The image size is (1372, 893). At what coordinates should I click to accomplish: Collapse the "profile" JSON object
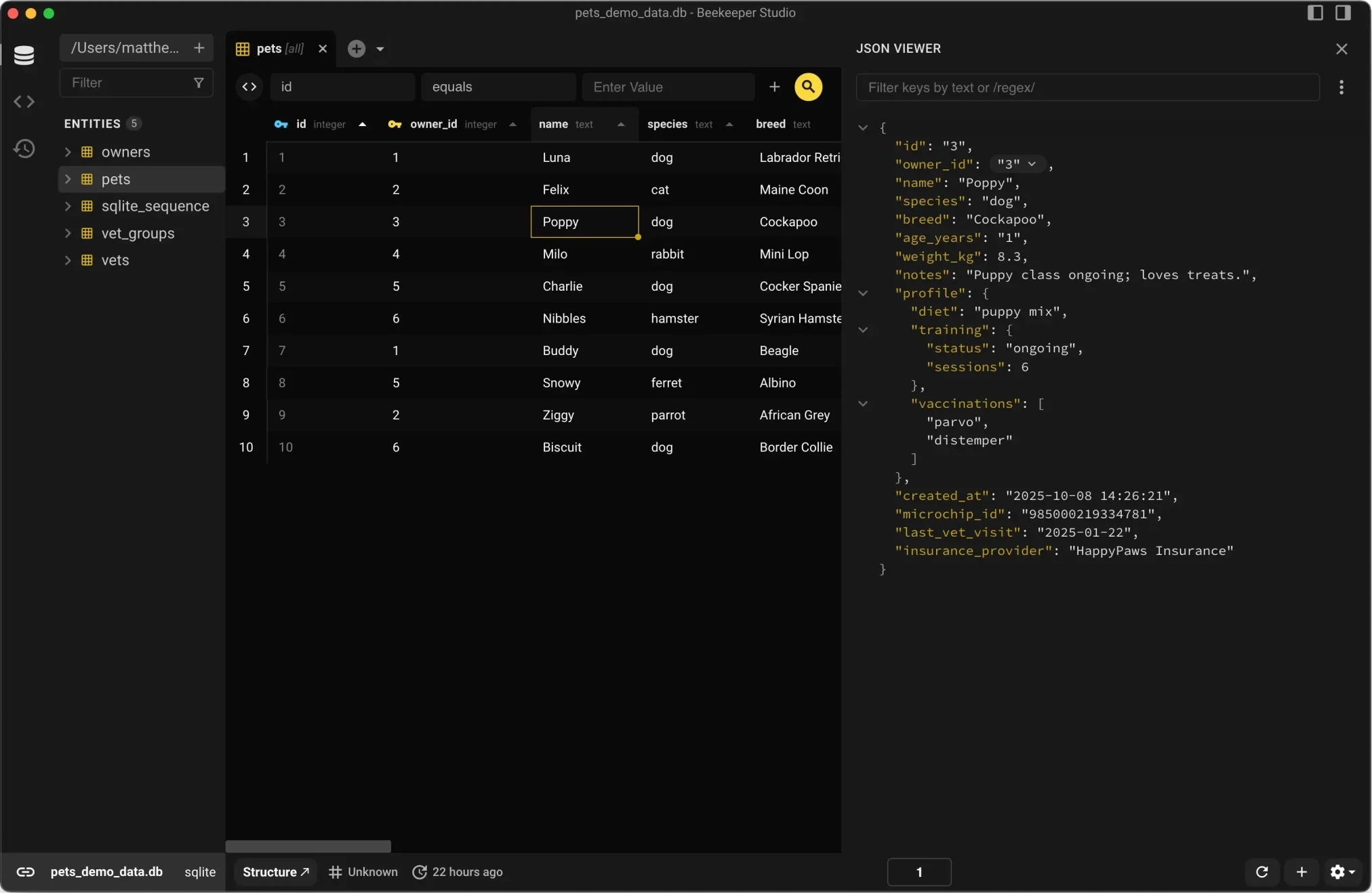click(863, 293)
